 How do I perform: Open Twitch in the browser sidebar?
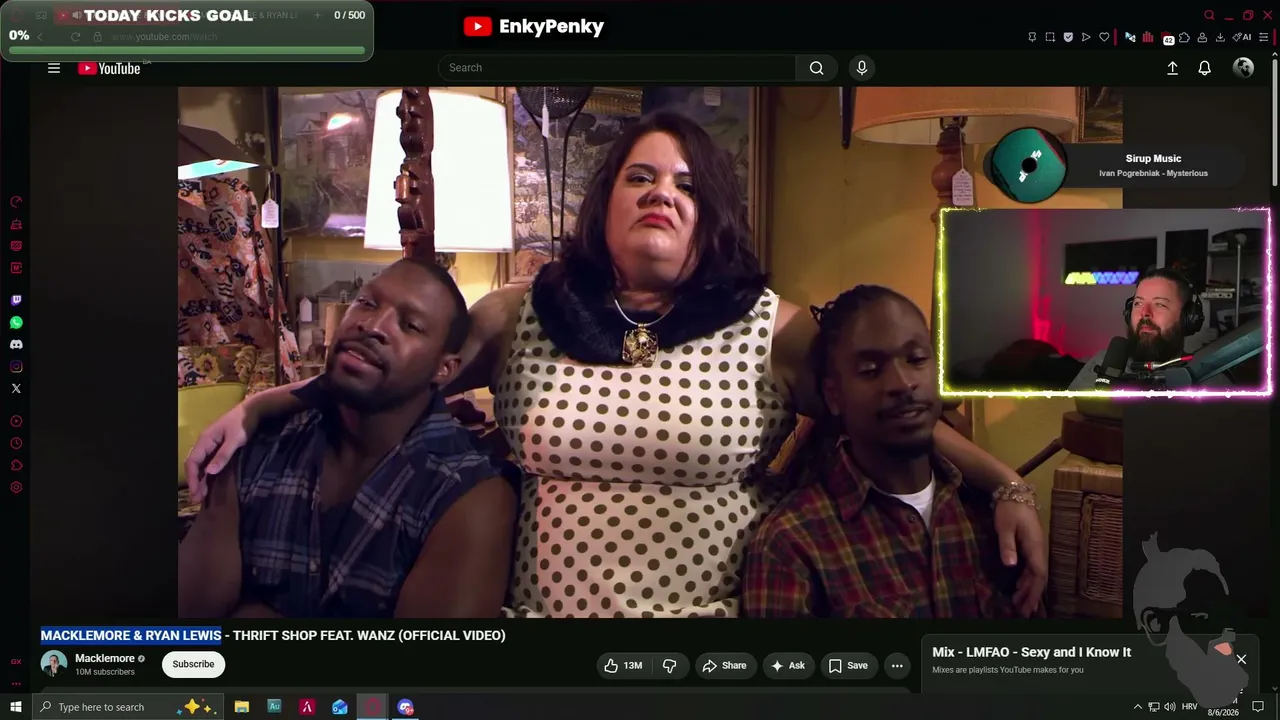coord(16,300)
